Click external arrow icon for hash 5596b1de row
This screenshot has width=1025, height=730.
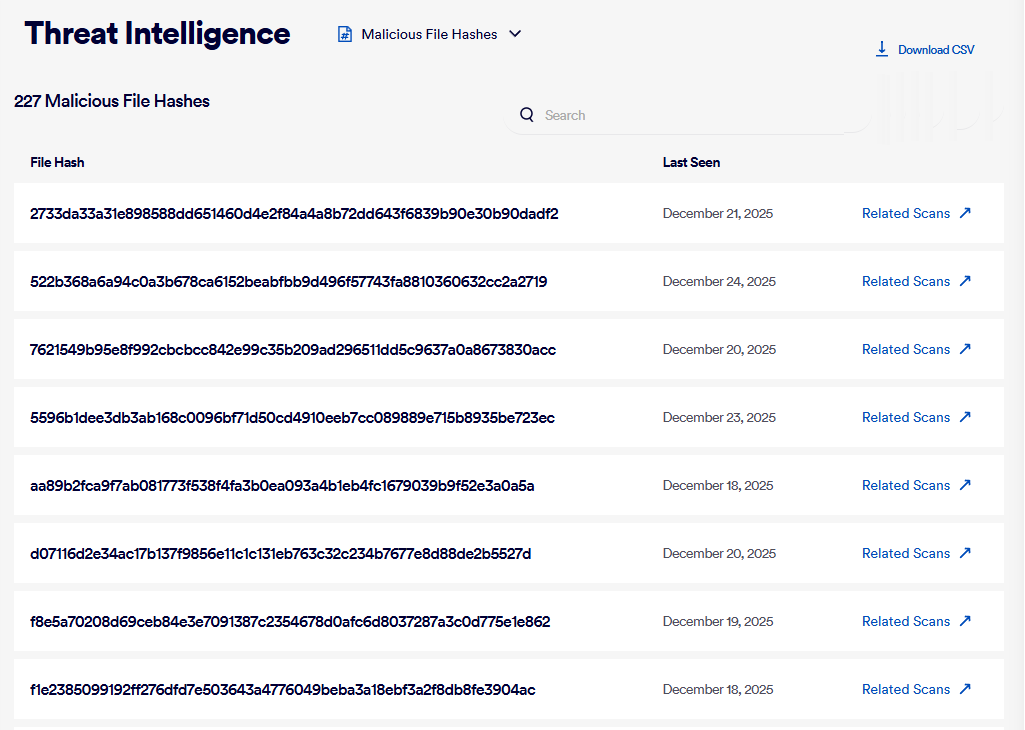(965, 417)
